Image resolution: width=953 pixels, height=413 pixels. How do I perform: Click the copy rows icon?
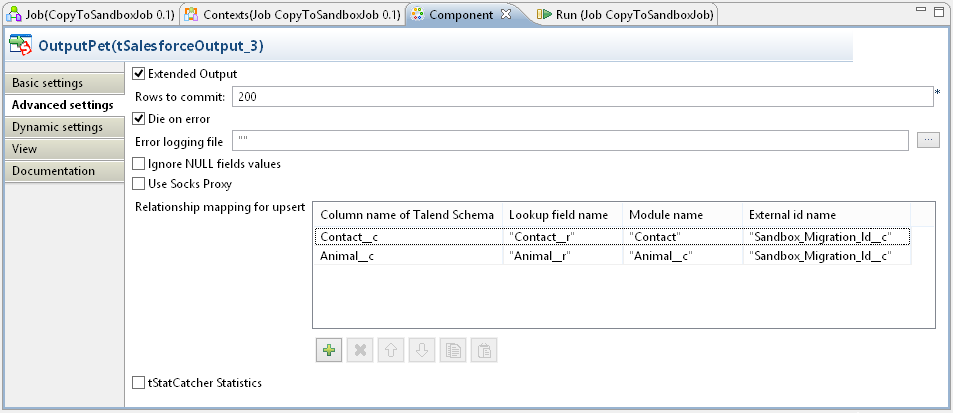pos(453,350)
